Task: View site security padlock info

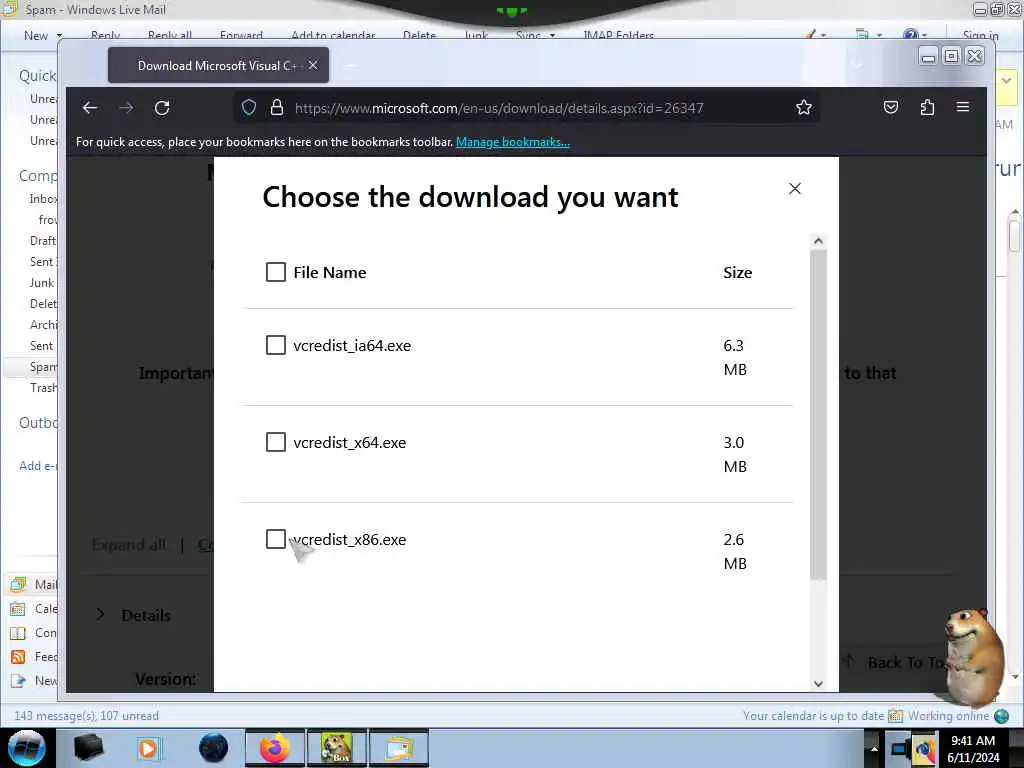Action: click(277, 107)
